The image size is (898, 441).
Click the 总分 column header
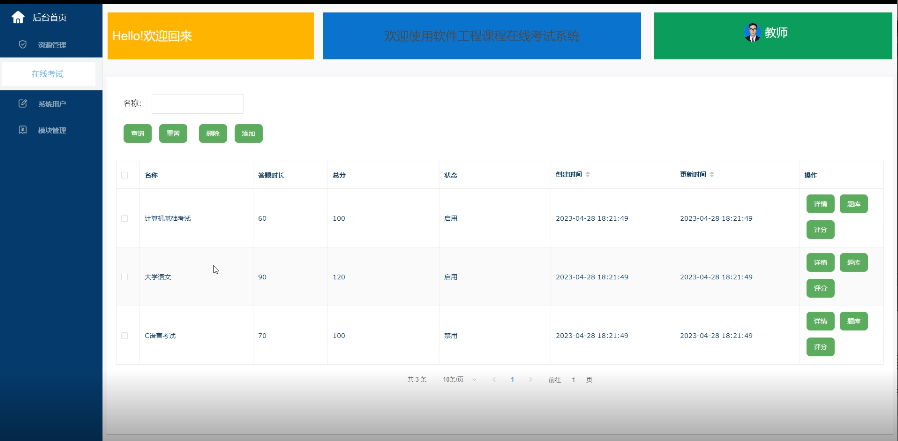pos(338,175)
